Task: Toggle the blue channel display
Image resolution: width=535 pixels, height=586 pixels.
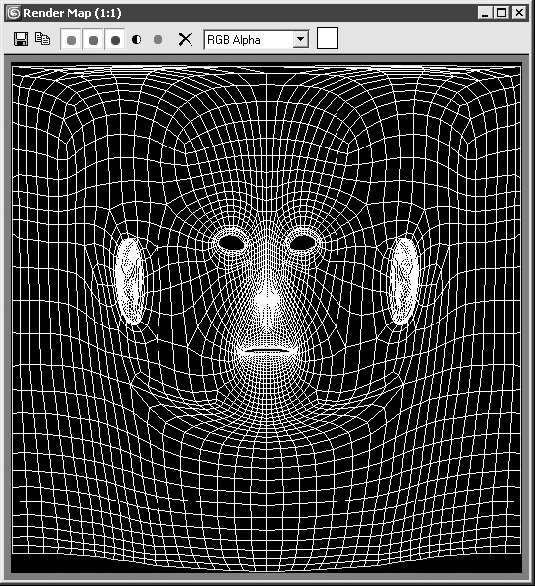Action: click(x=115, y=40)
